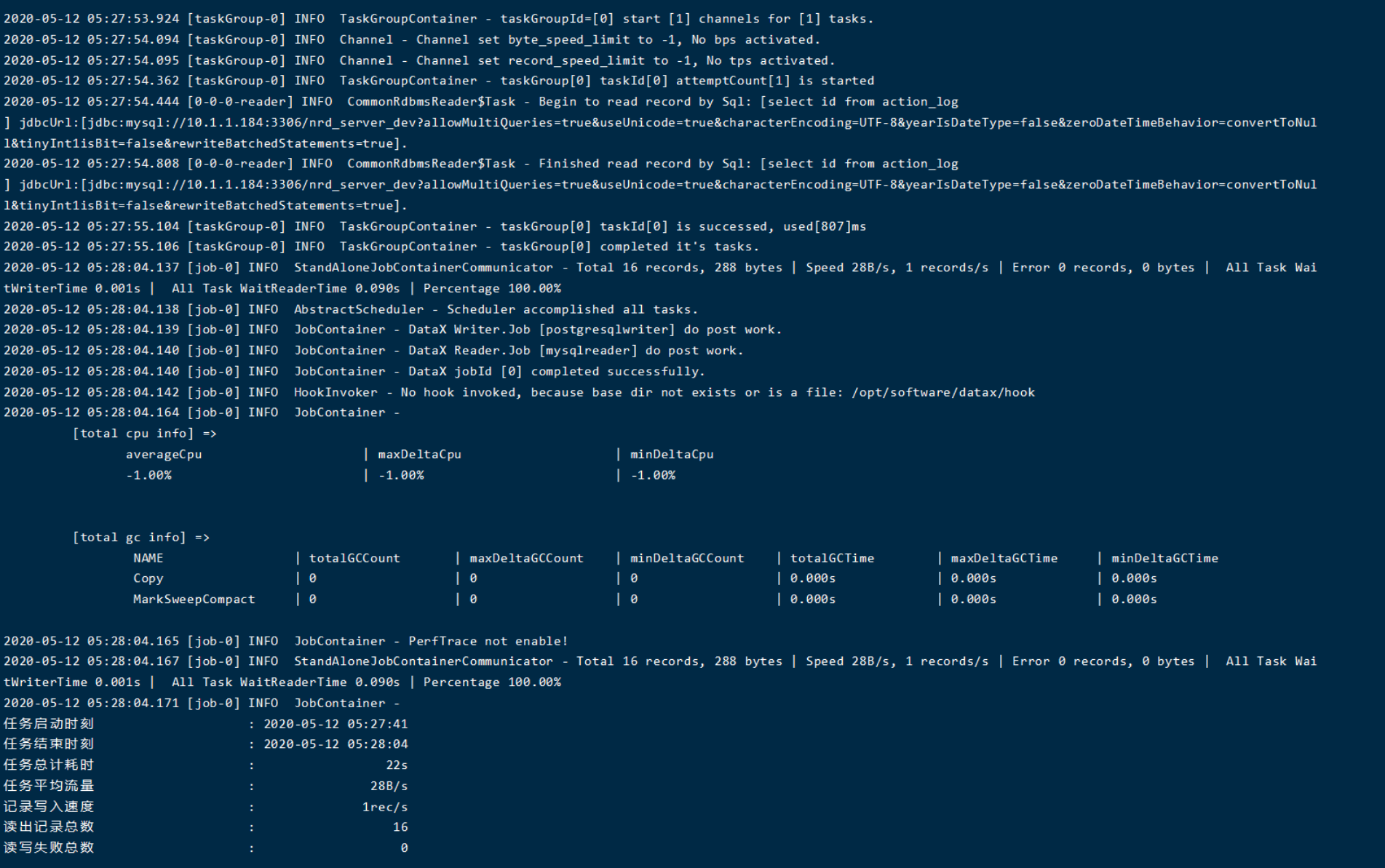Viewport: 1385px width, 868px height.
Task: Click the minDeltaGCCount column header
Action: point(687,558)
